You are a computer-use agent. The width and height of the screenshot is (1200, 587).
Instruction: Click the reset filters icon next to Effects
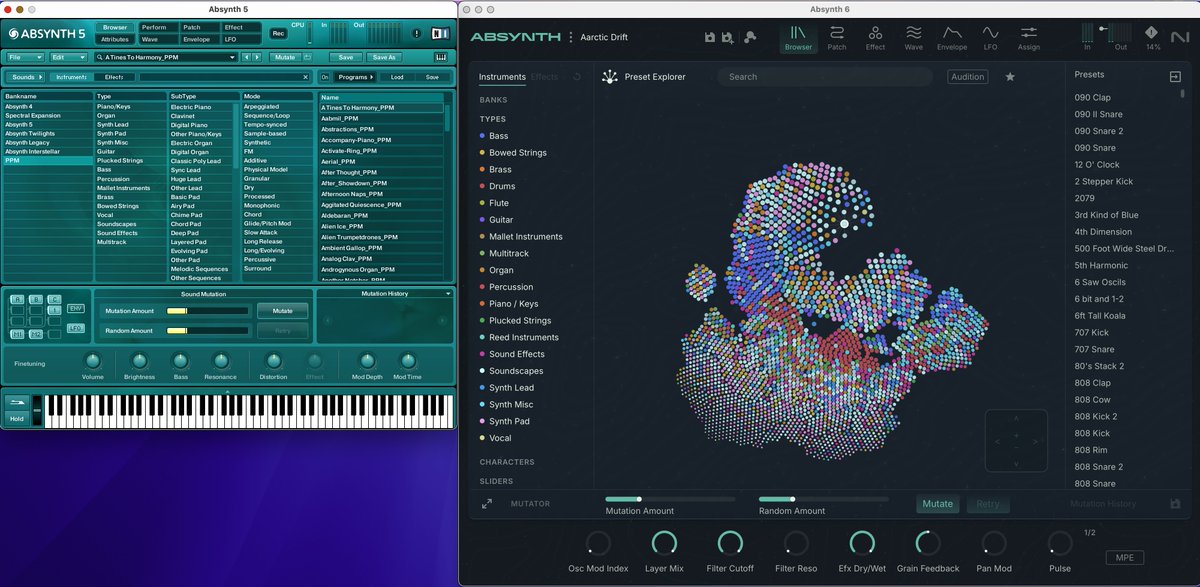click(577, 77)
